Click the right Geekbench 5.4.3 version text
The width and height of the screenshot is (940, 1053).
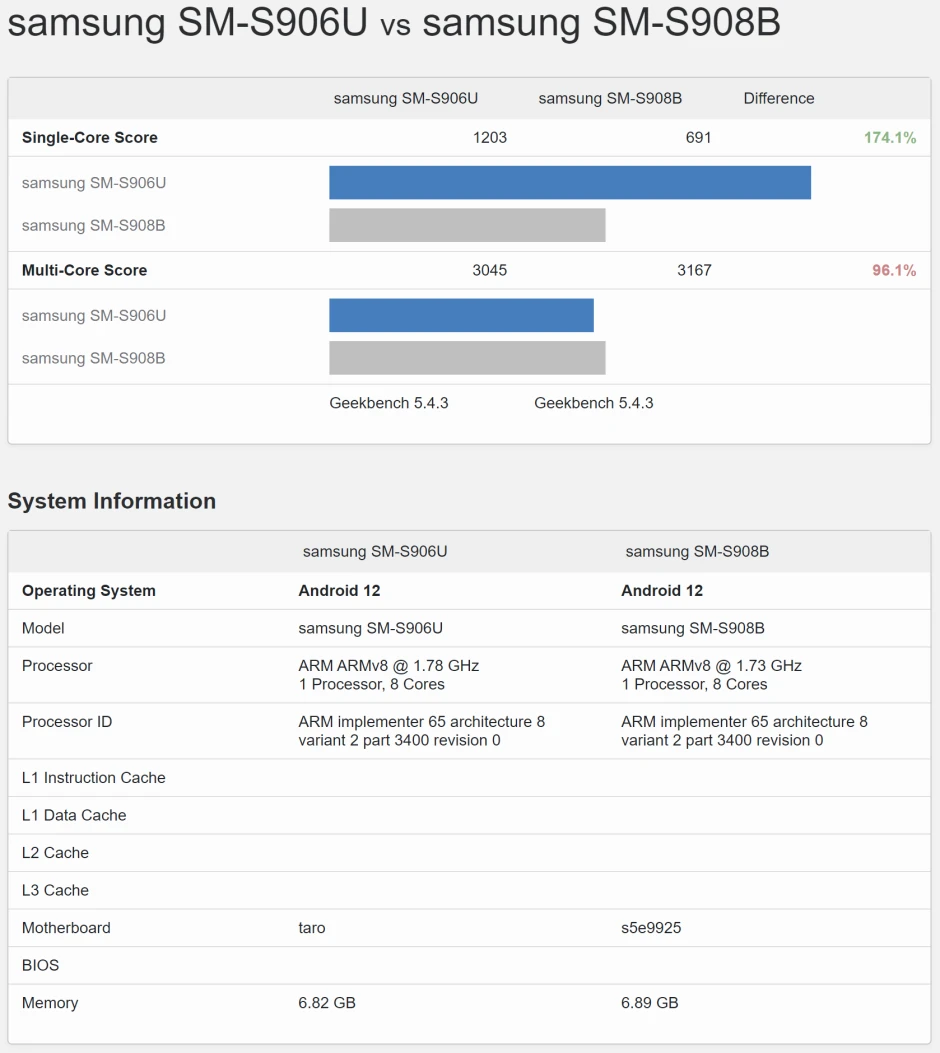tap(593, 403)
